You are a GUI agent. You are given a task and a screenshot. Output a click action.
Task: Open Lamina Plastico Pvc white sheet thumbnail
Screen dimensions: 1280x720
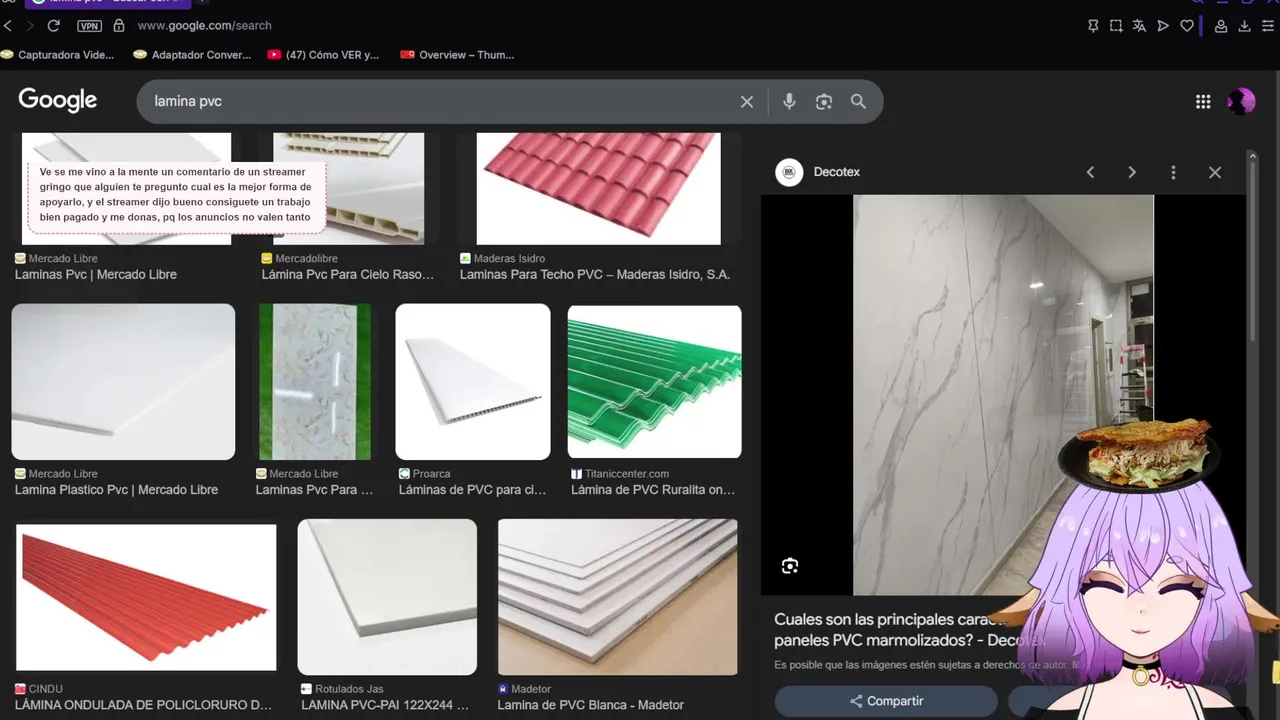[123, 382]
